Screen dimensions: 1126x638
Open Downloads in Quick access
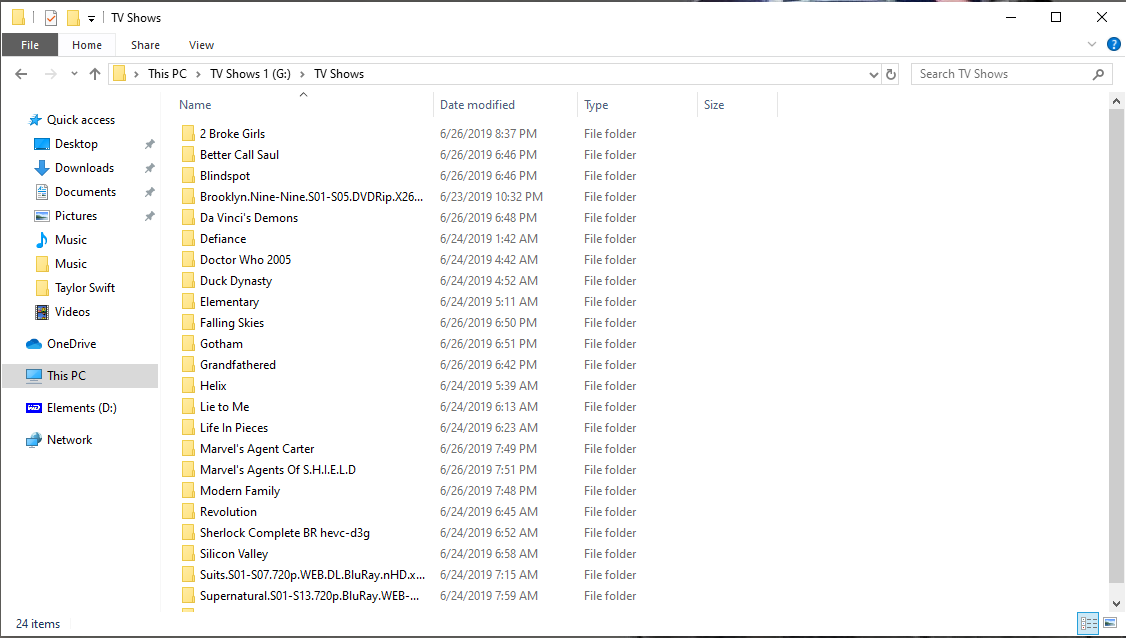pyautogui.click(x=84, y=167)
